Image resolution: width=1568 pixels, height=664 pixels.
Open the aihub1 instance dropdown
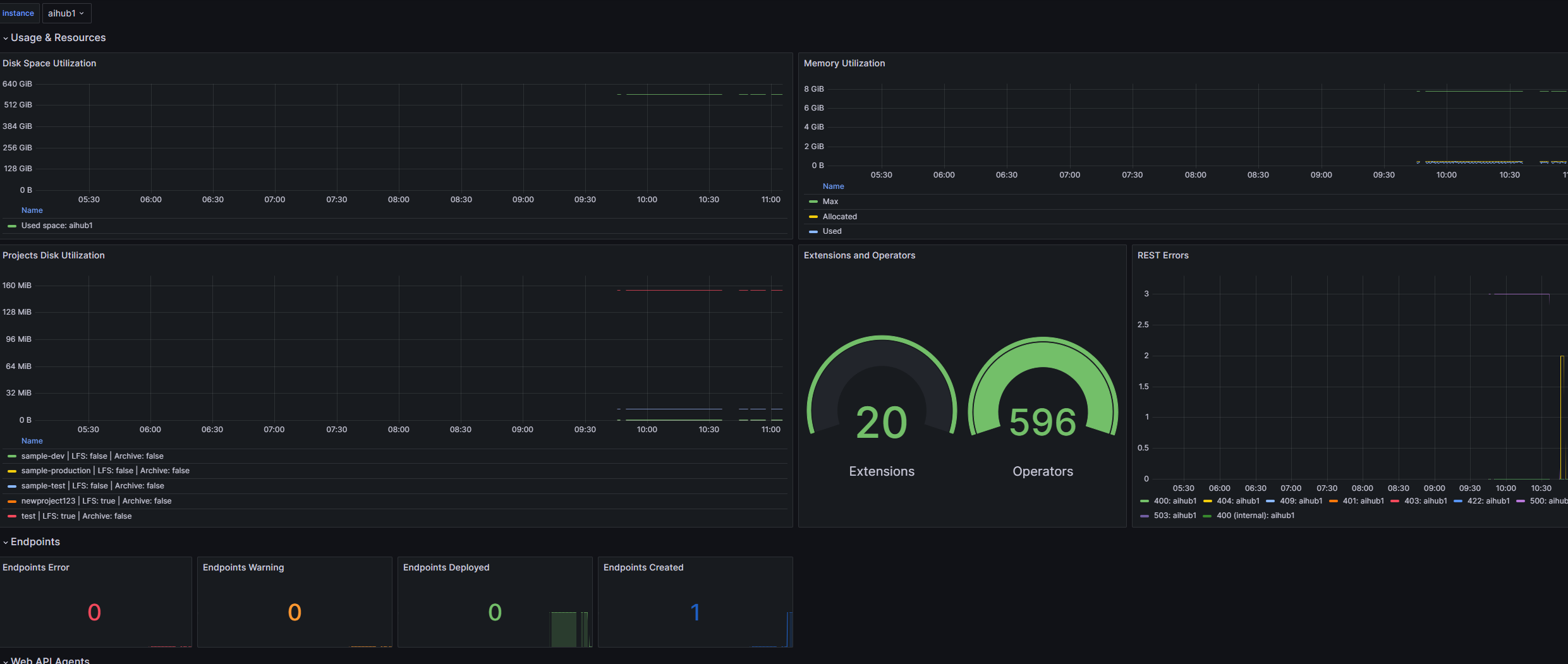(x=66, y=13)
